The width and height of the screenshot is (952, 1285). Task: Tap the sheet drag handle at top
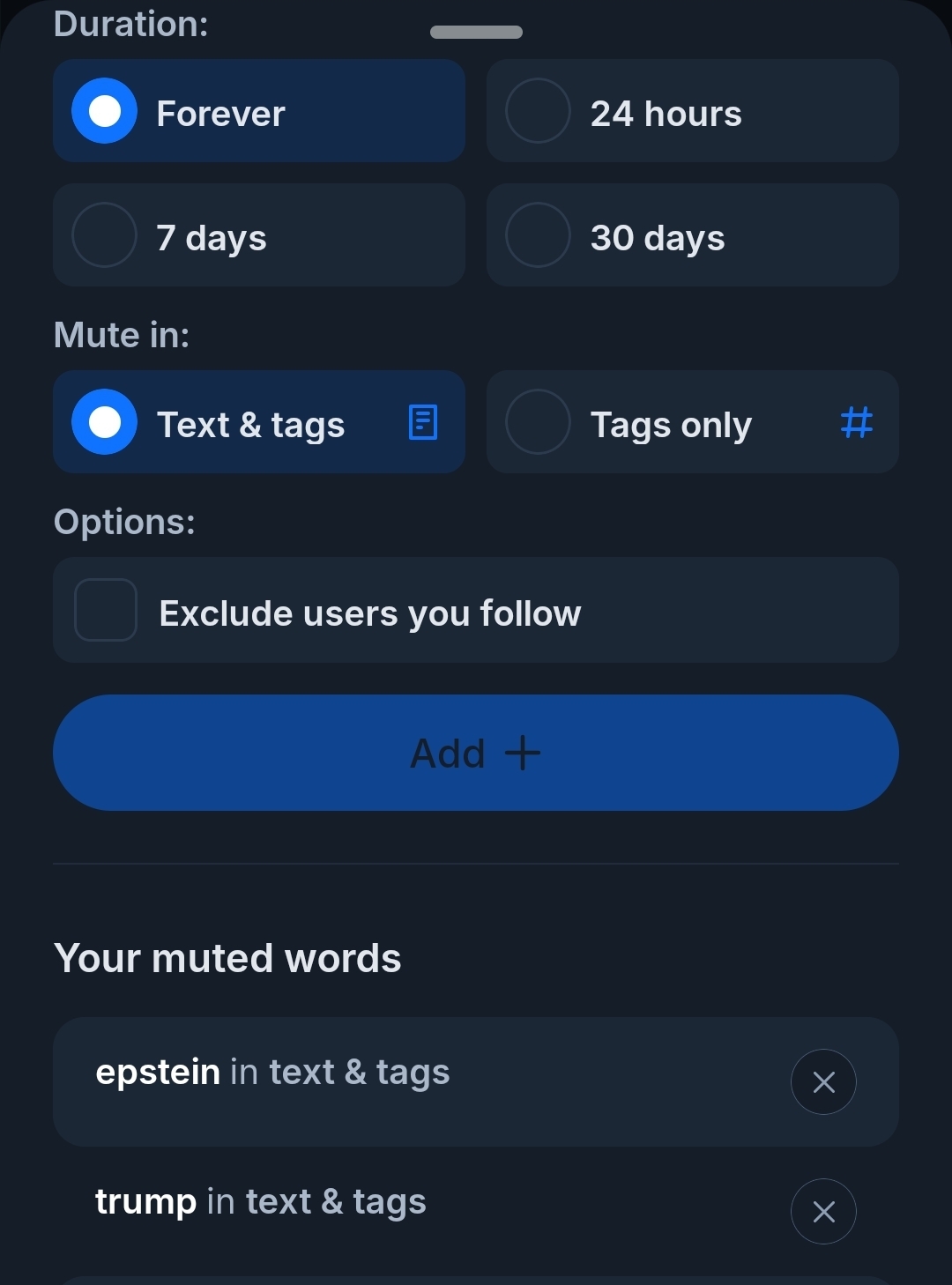coord(476,33)
